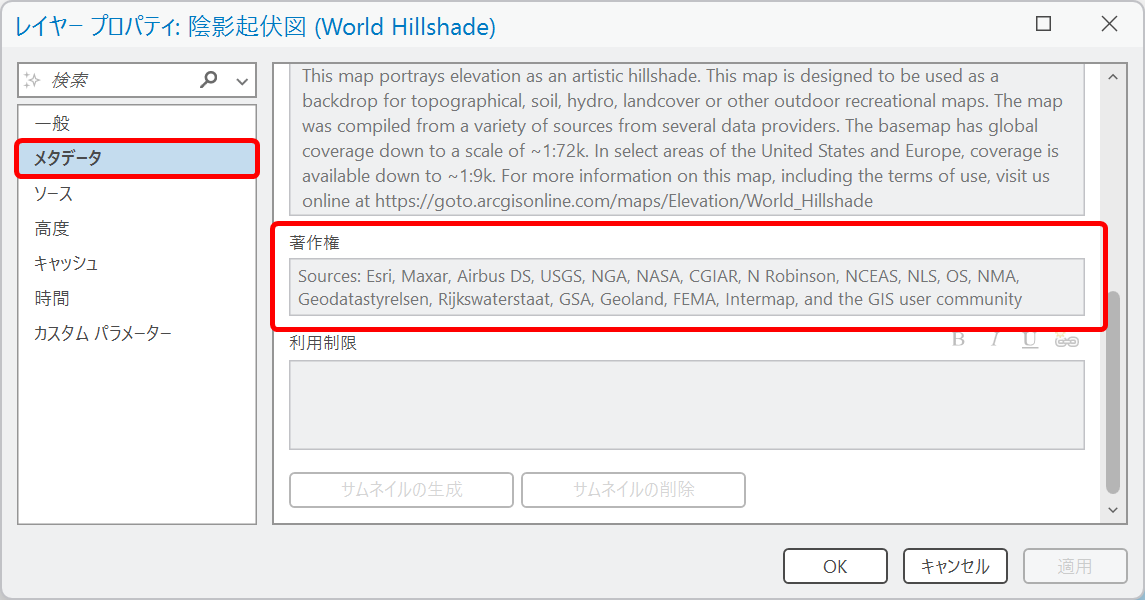This screenshot has width=1145, height=600.
Task: Click the Italic formatting icon
Action: point(994,340)
